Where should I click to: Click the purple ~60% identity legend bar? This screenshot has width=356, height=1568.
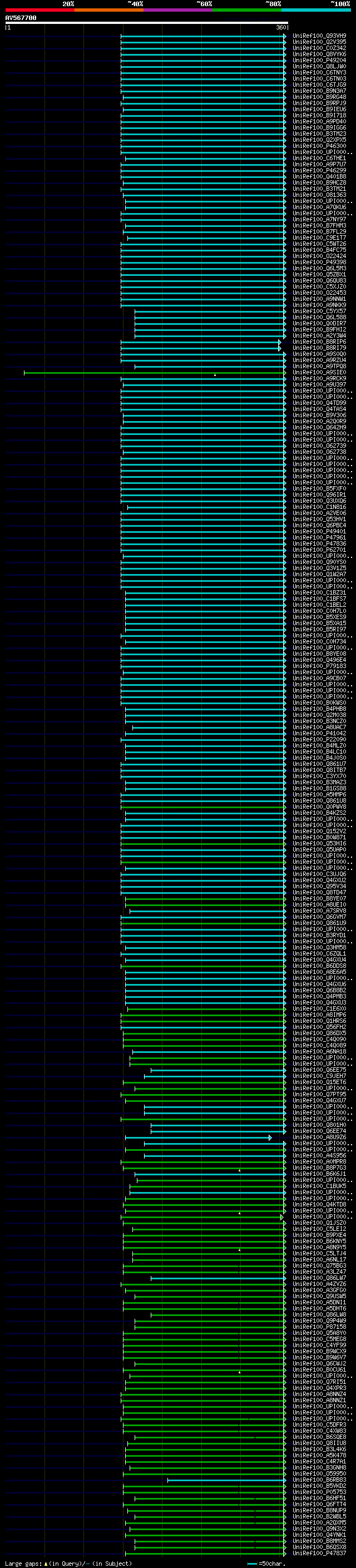click(x=179, y=10)
